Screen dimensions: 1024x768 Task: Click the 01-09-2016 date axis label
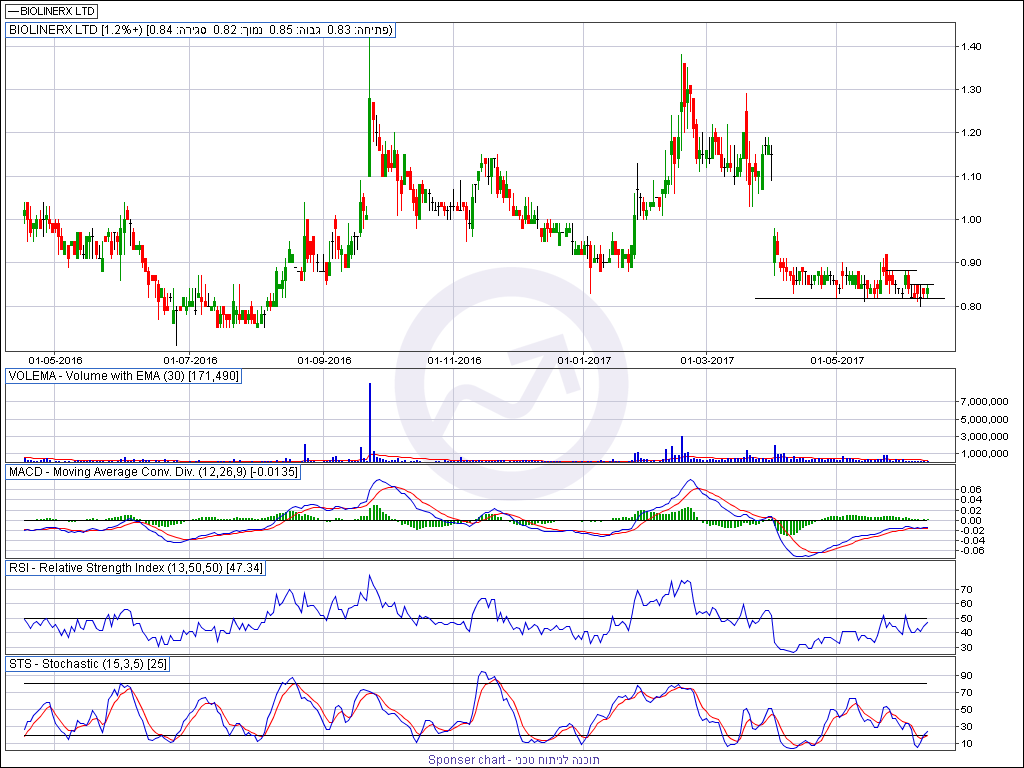point(324,360)
